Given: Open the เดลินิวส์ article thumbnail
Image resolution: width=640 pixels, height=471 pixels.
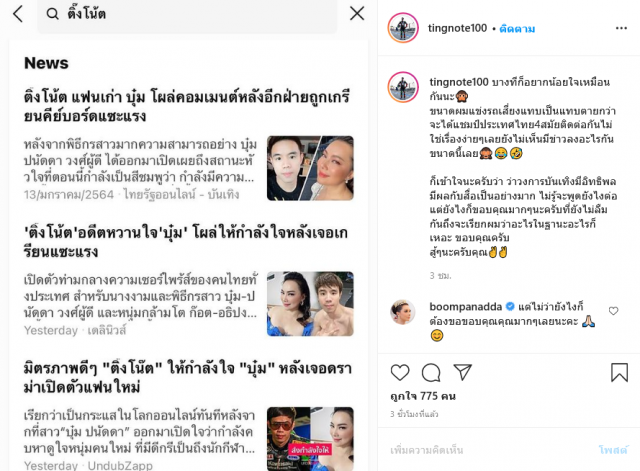Looking at the screenshot, I should 310,304.
